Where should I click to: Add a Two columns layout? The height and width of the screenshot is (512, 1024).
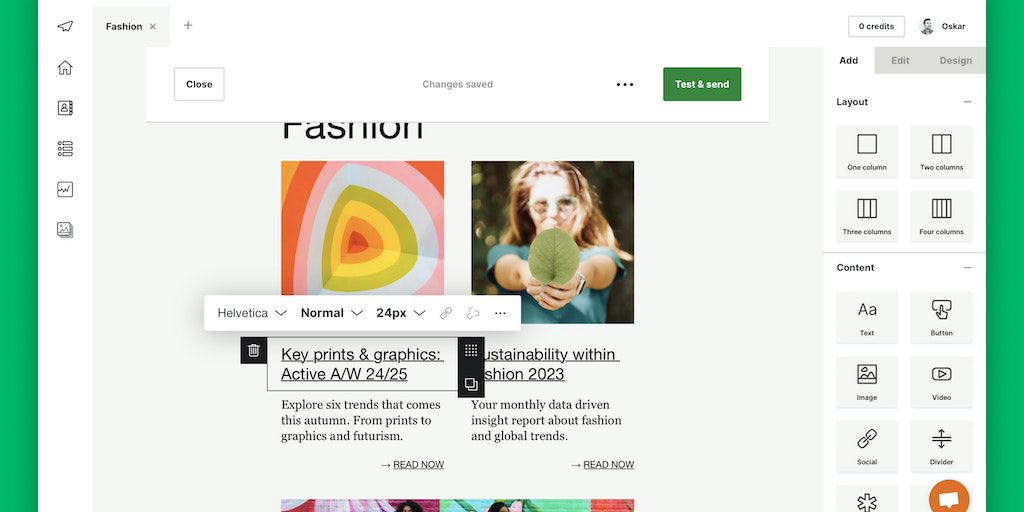tap(941, 152)
